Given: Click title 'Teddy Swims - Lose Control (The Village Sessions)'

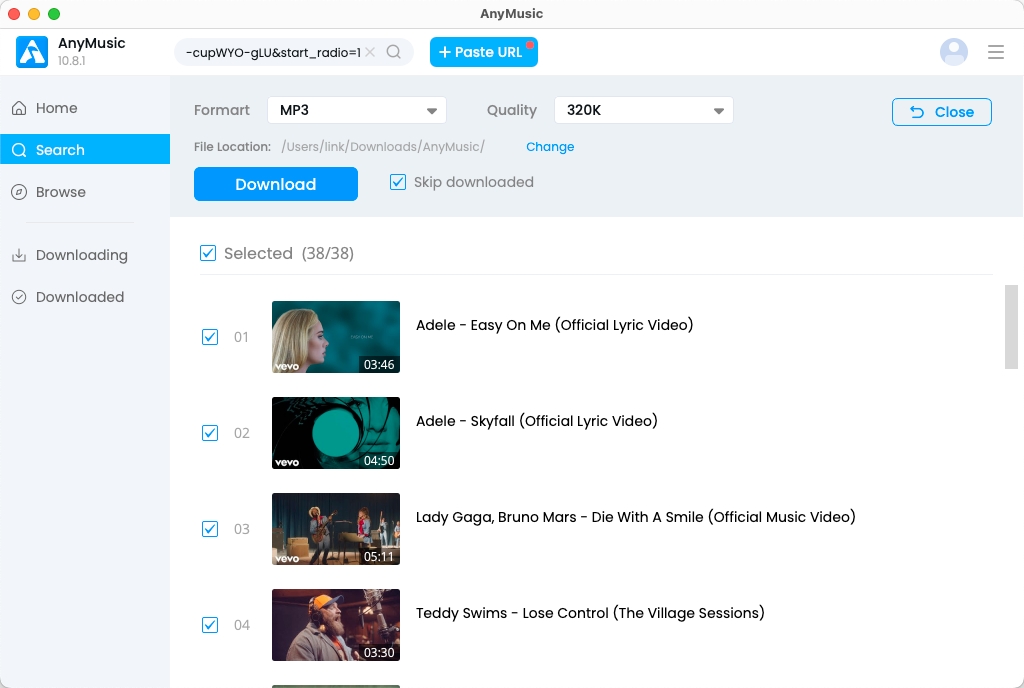Looking at the screenshot, I should click(x=590, y=613).
